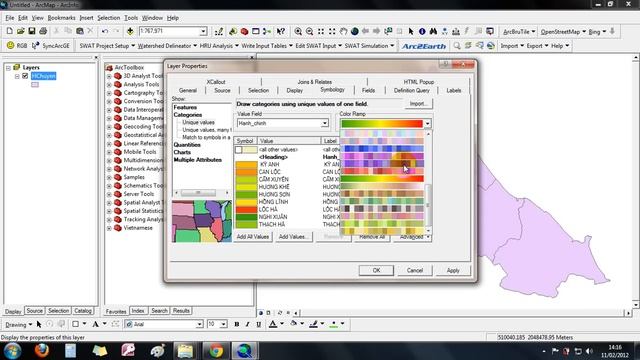
Task: Pick the green-yellow-red color ramp in list
Action: click(x=382, y=178)
